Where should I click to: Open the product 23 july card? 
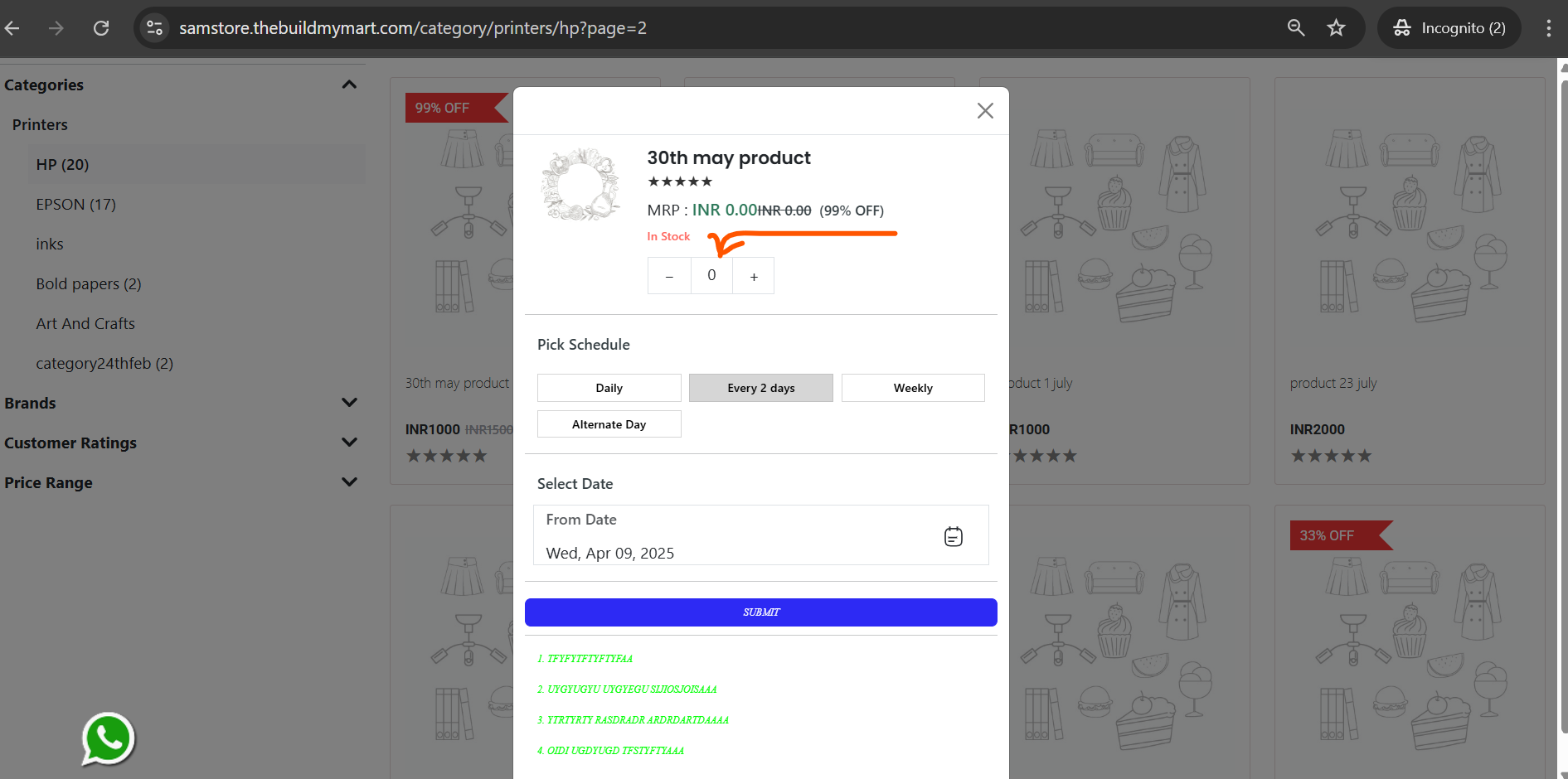pos(1410,281)
